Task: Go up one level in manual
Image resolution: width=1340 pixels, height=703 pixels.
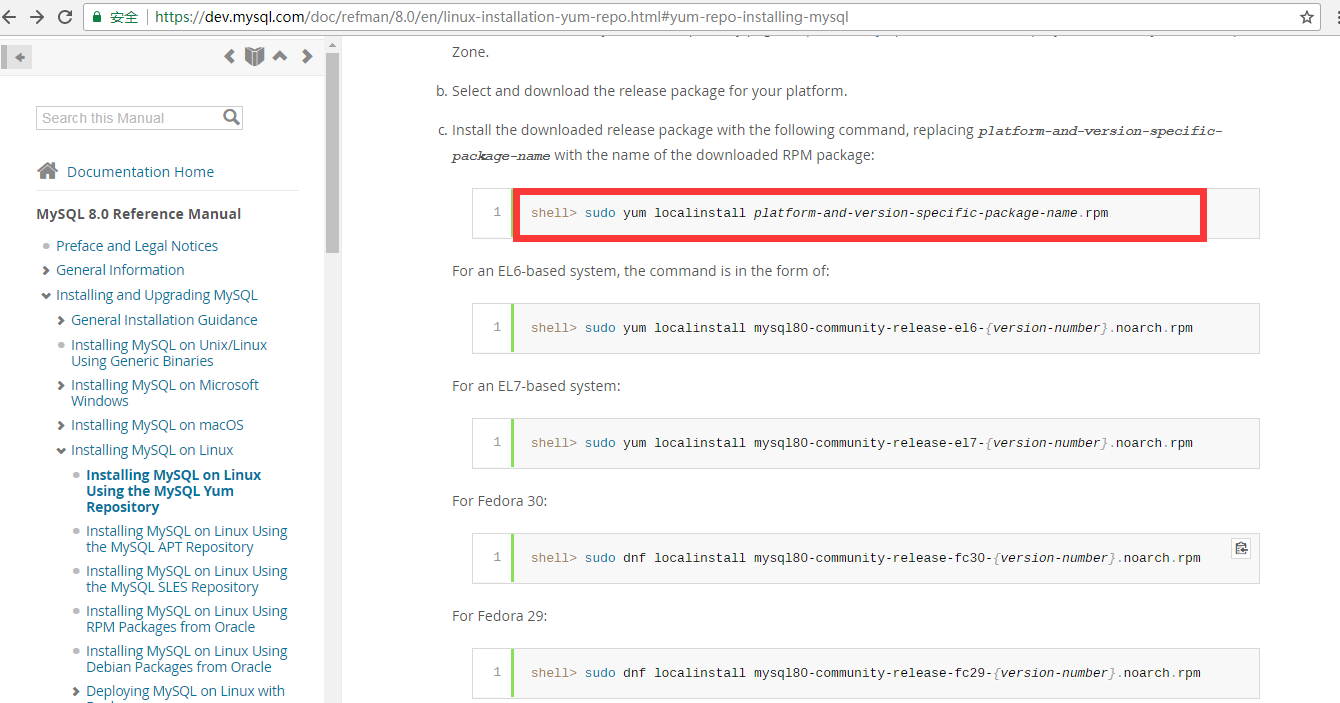Action: tap(280, 56)
